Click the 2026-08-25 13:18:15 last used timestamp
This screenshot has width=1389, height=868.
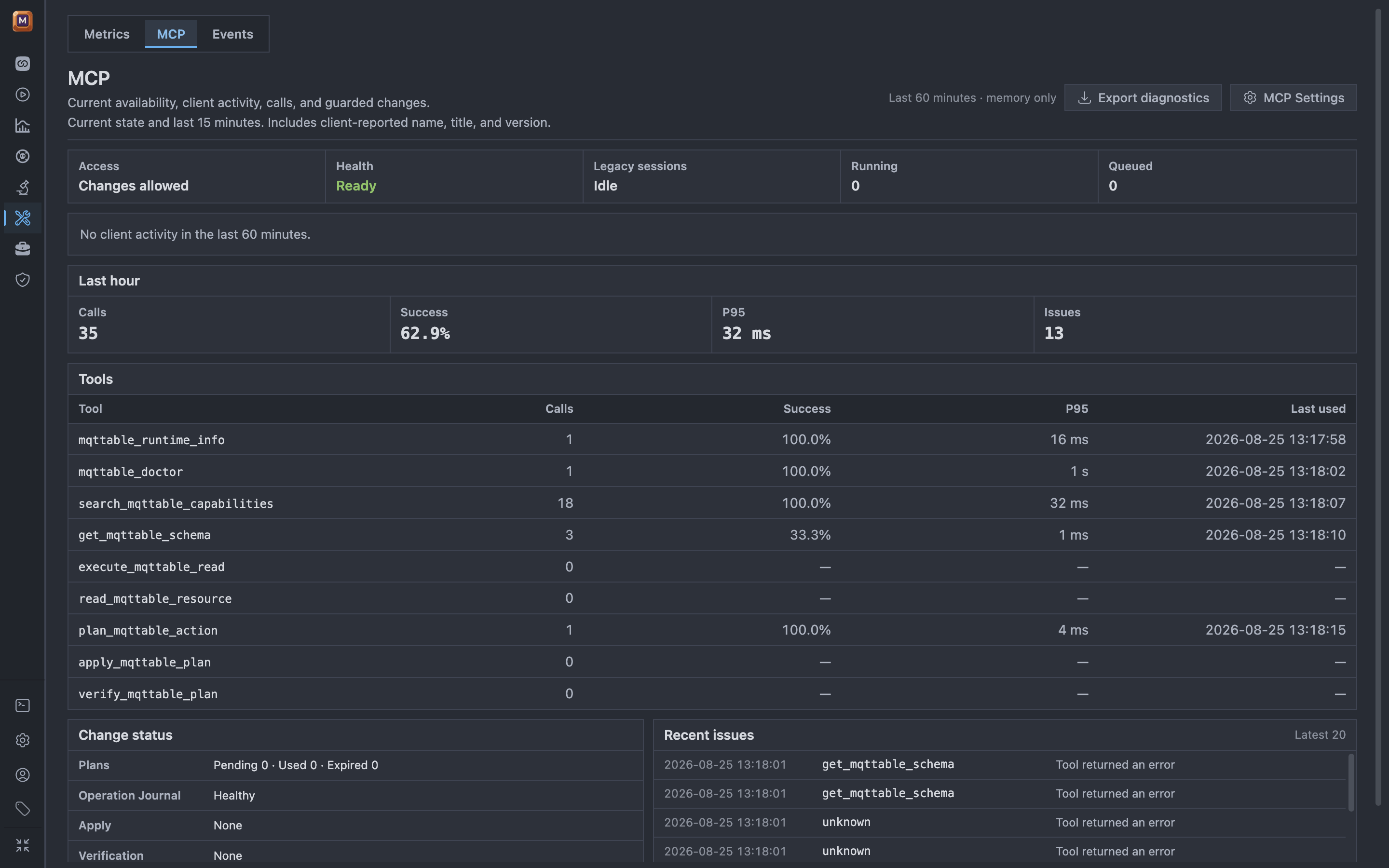pyautogui.click(x=1275, y=630)
